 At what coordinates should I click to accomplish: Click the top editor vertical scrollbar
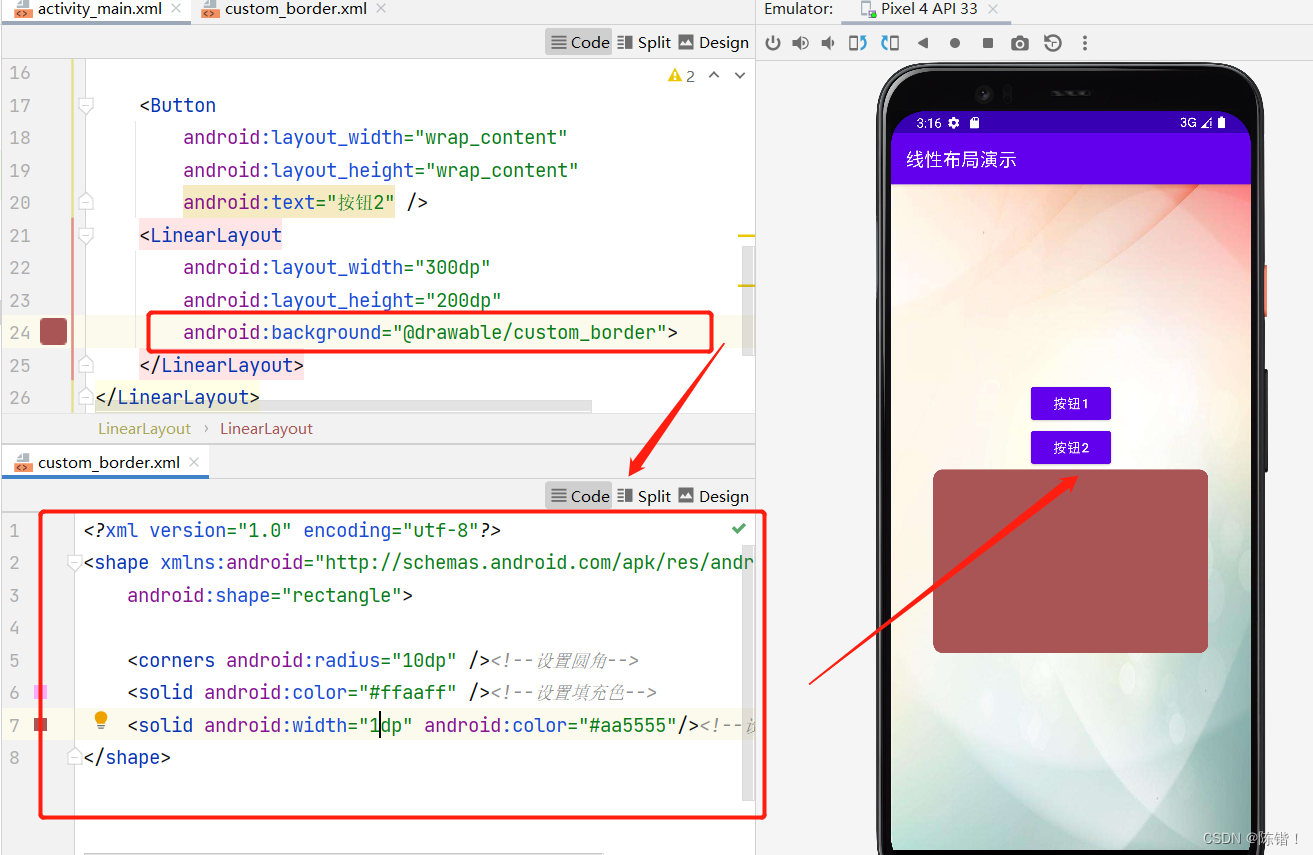pyautogui.click(x=748, y=300)
